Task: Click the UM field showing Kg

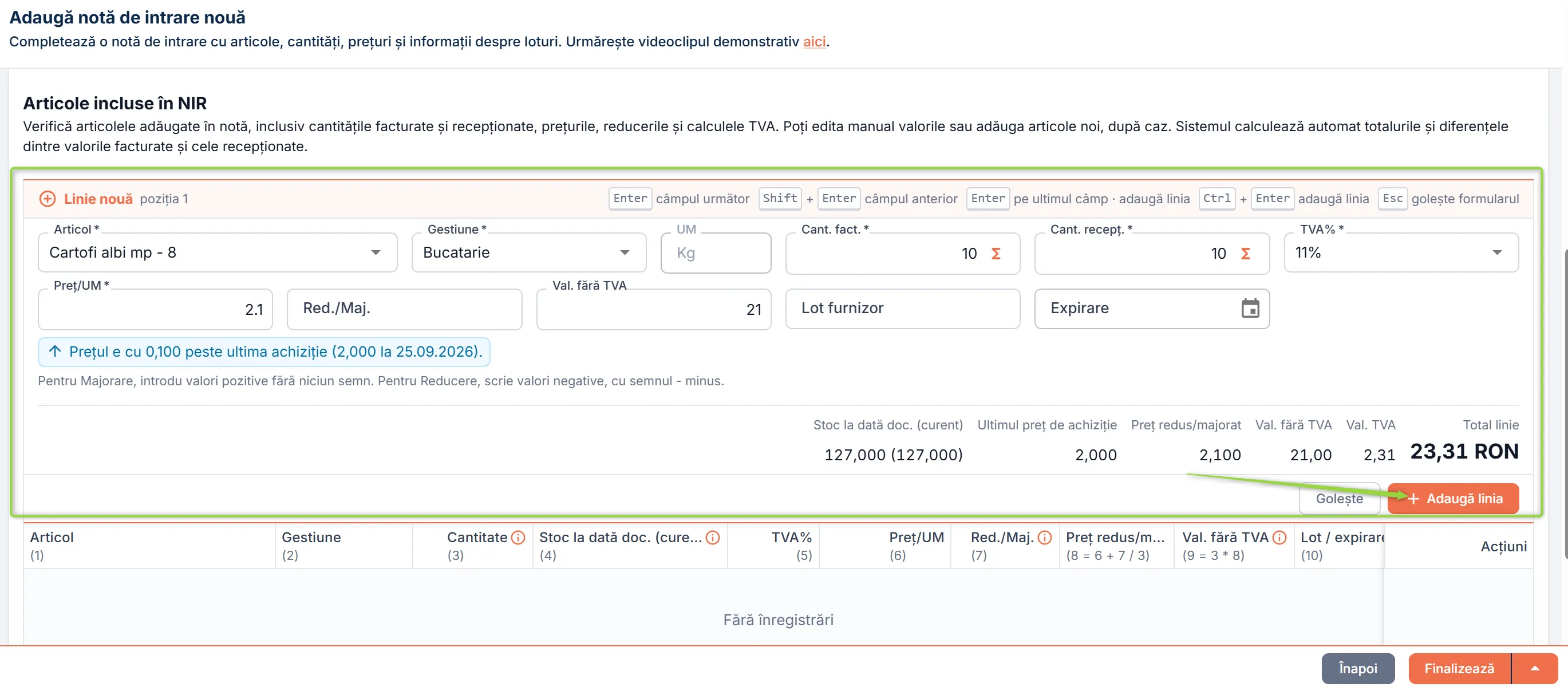Action: tap(716, 253)
